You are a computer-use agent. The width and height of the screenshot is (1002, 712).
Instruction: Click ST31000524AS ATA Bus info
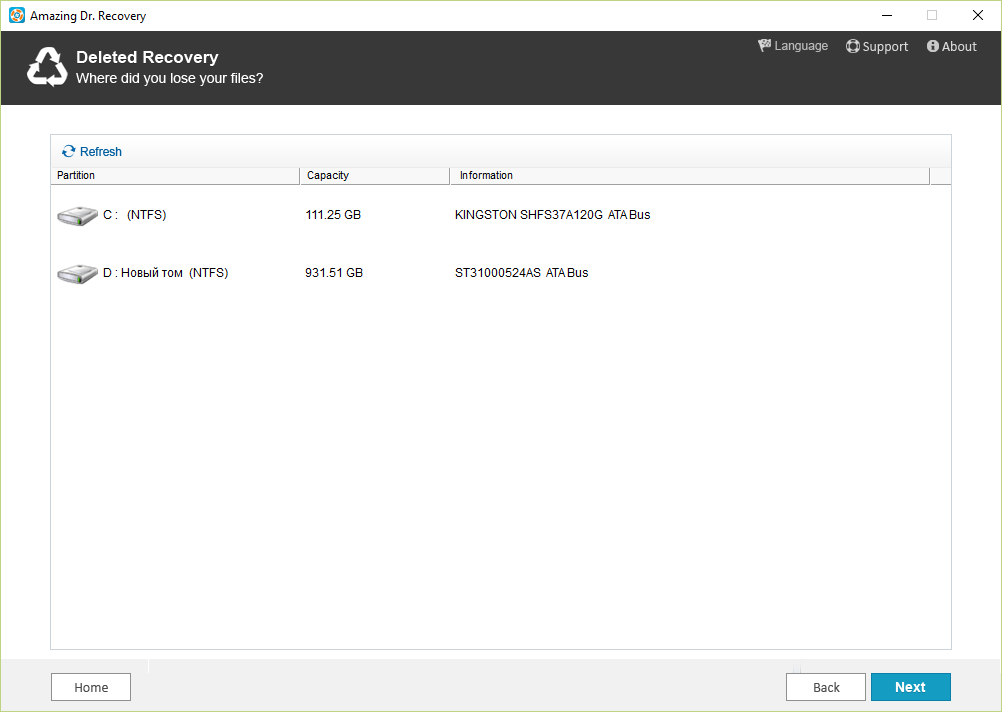coord(521,273)
